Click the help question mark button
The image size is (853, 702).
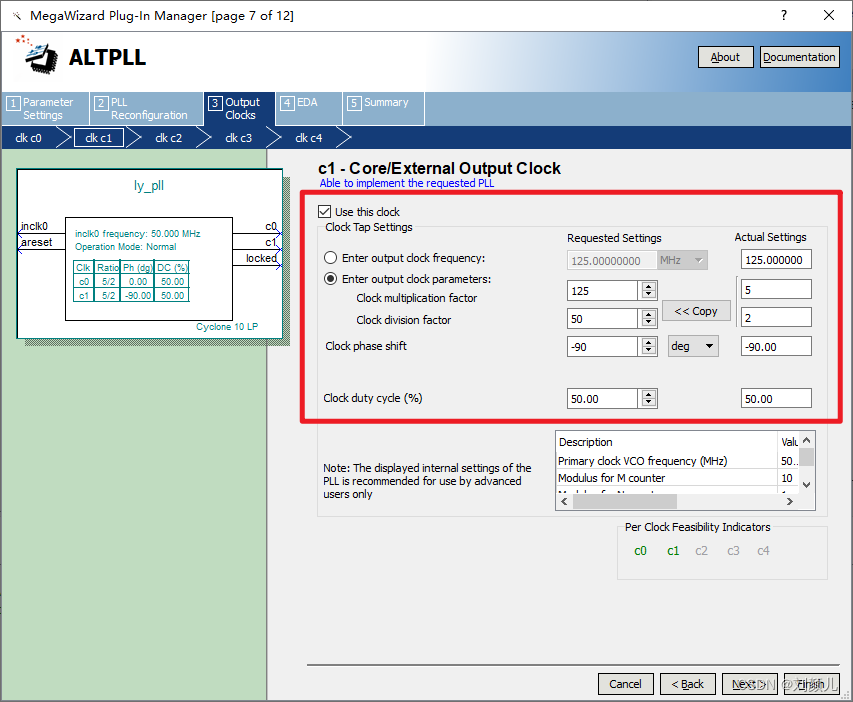tap(784, 15)
